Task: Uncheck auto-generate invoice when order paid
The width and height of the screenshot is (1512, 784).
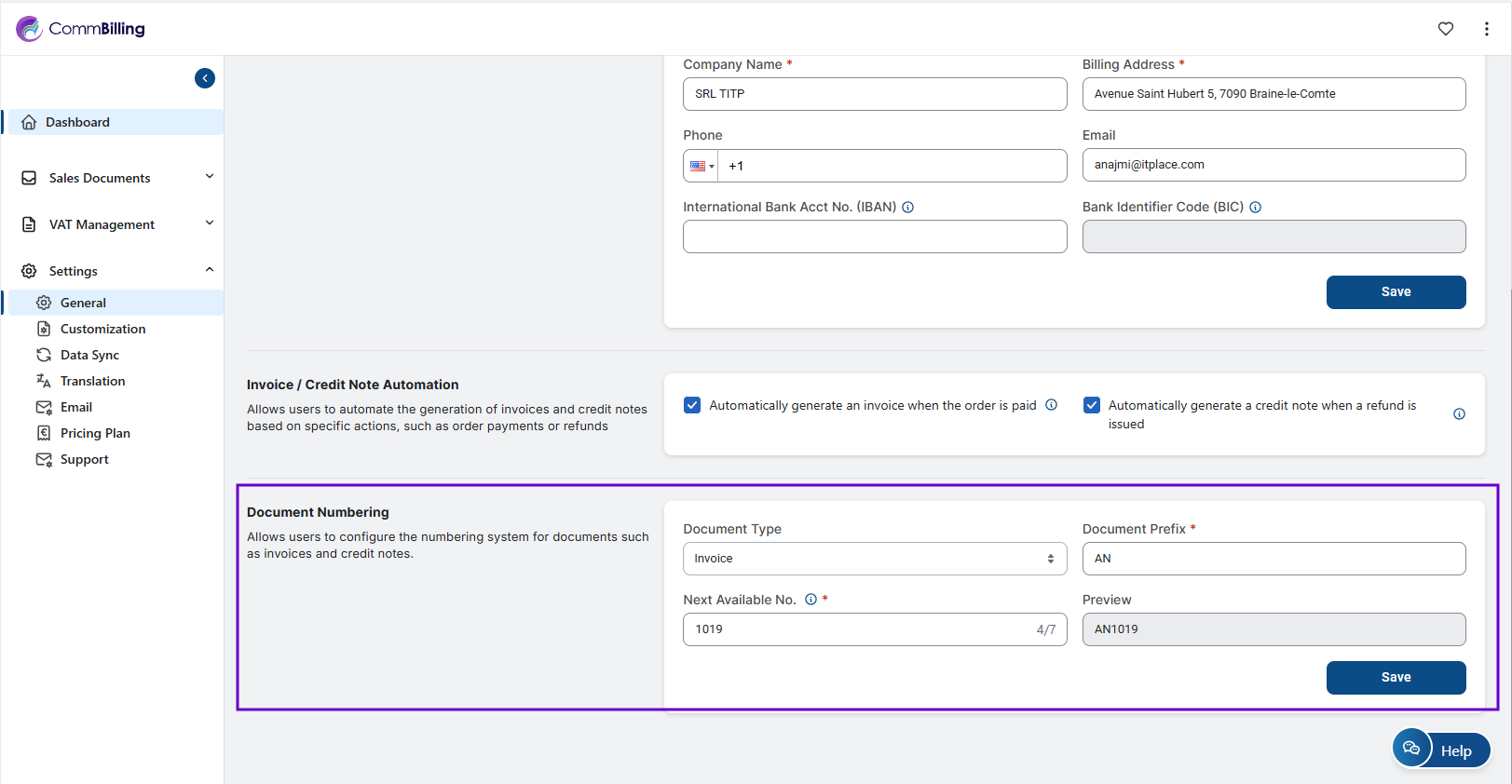Action: click(692, 405)
